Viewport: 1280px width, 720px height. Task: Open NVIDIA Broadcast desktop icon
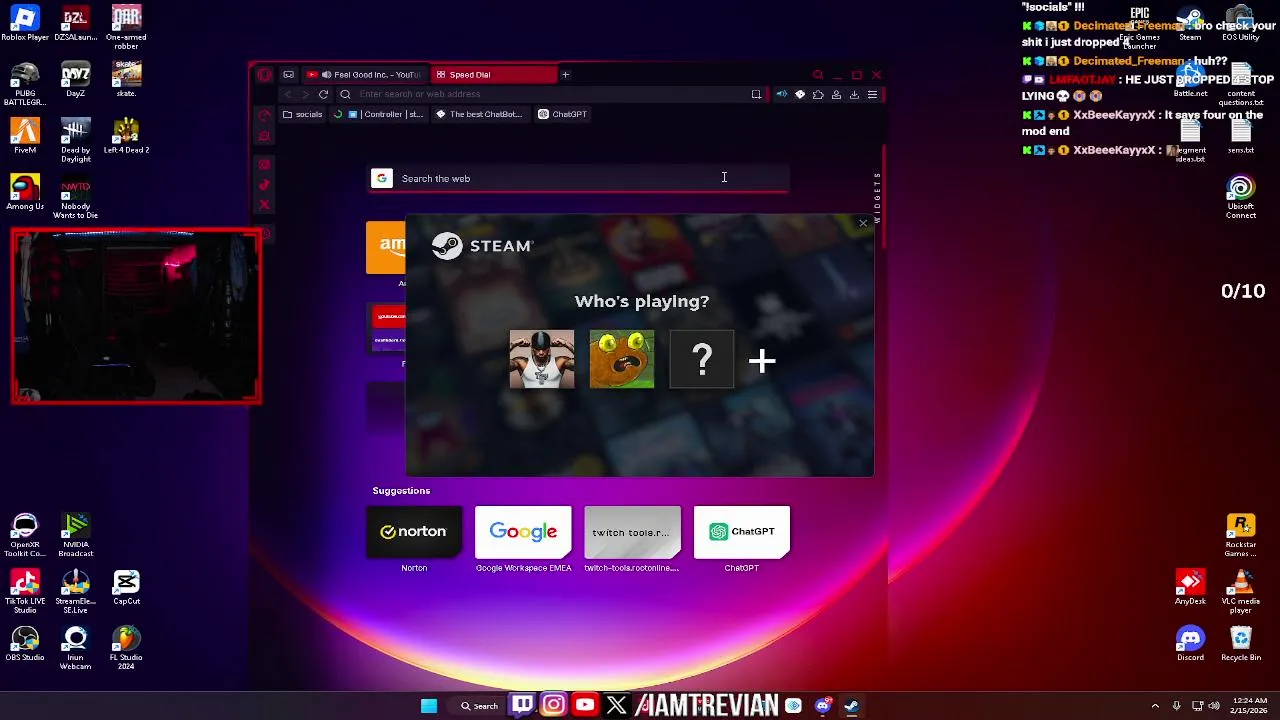75,536
